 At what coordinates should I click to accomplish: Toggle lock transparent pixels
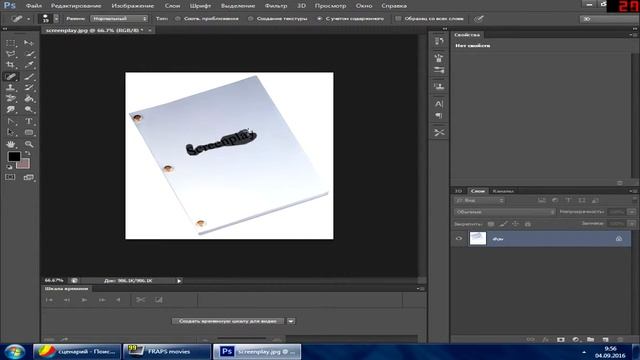[491, 224]
